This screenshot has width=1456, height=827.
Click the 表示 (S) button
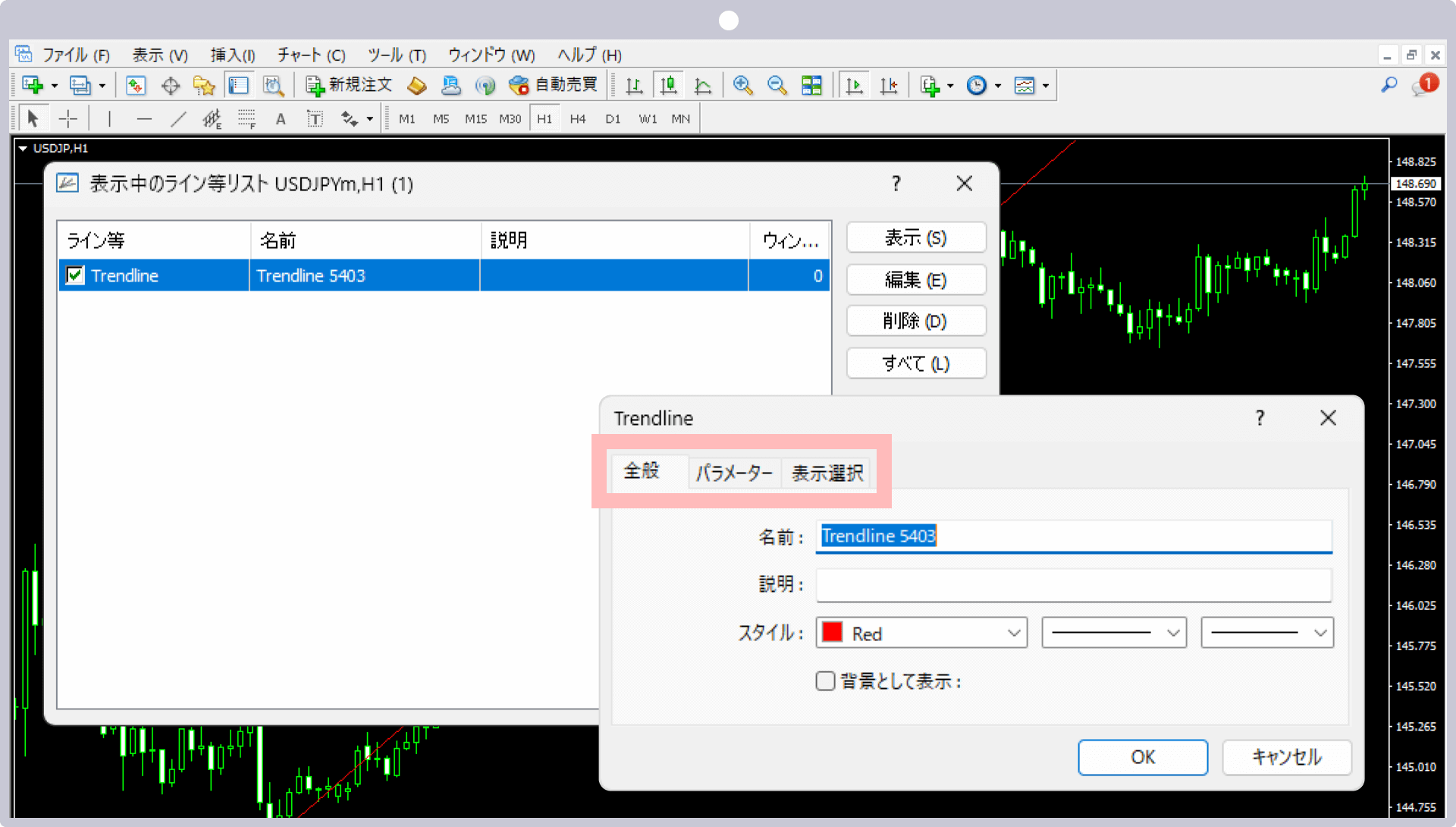[916, 238]
